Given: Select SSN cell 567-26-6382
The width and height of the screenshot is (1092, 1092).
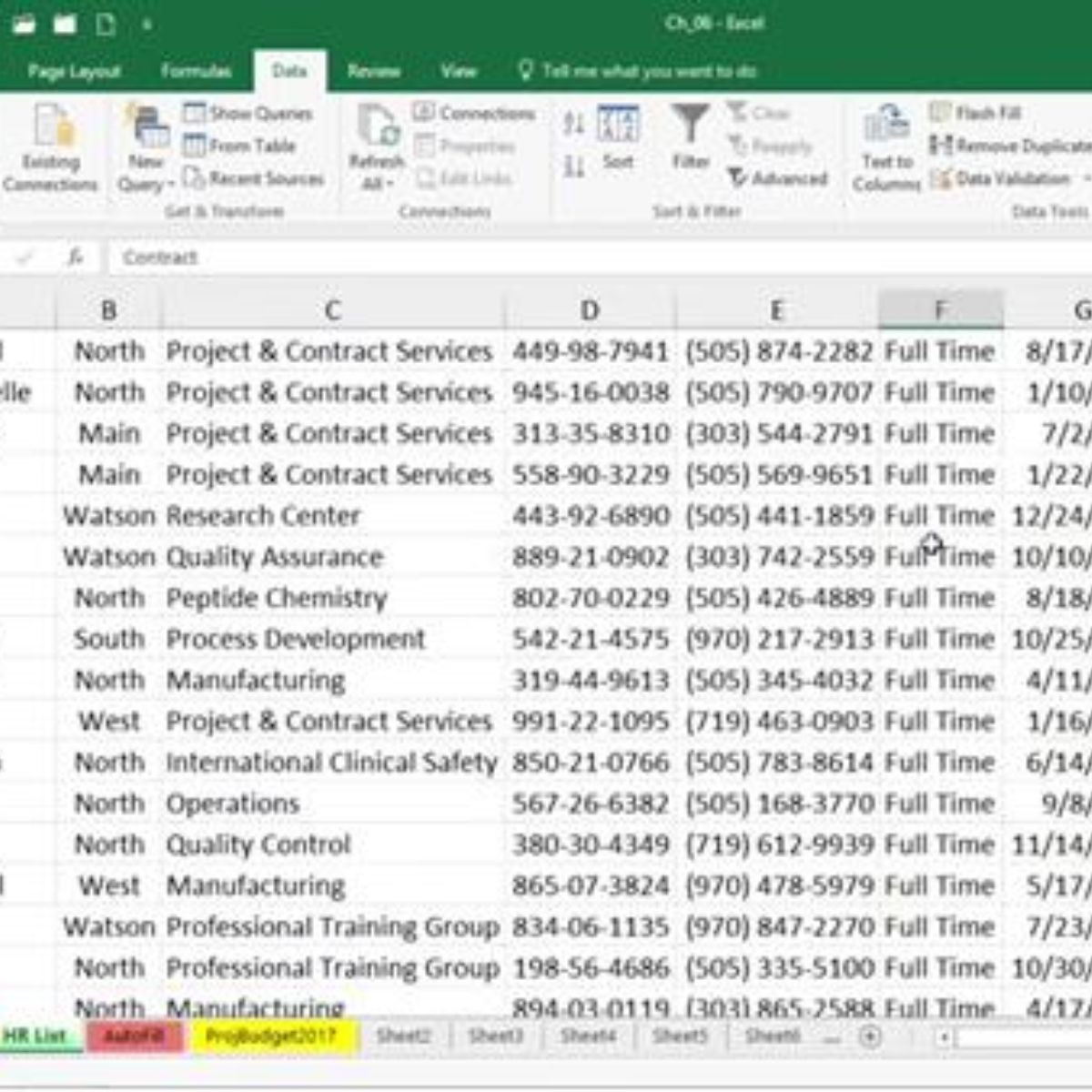Looking at the screenshot, I should (x=590, y=804).
